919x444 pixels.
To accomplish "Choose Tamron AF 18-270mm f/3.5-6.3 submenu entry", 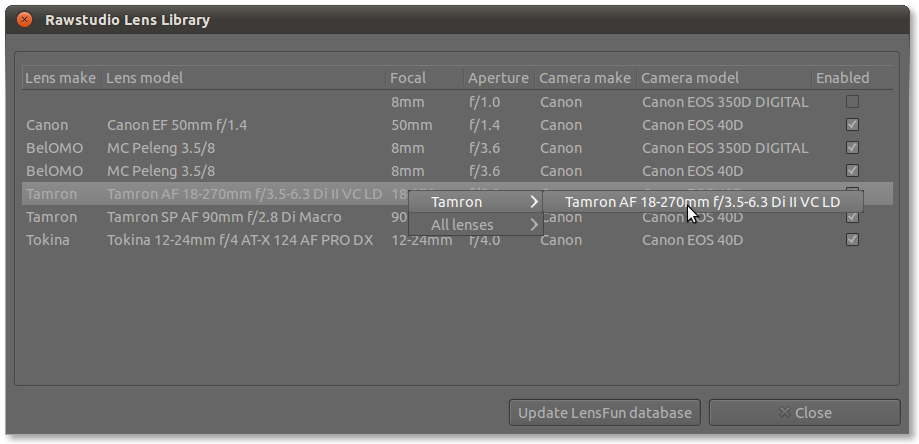I will pyautogui.click(x=703, y=202).
